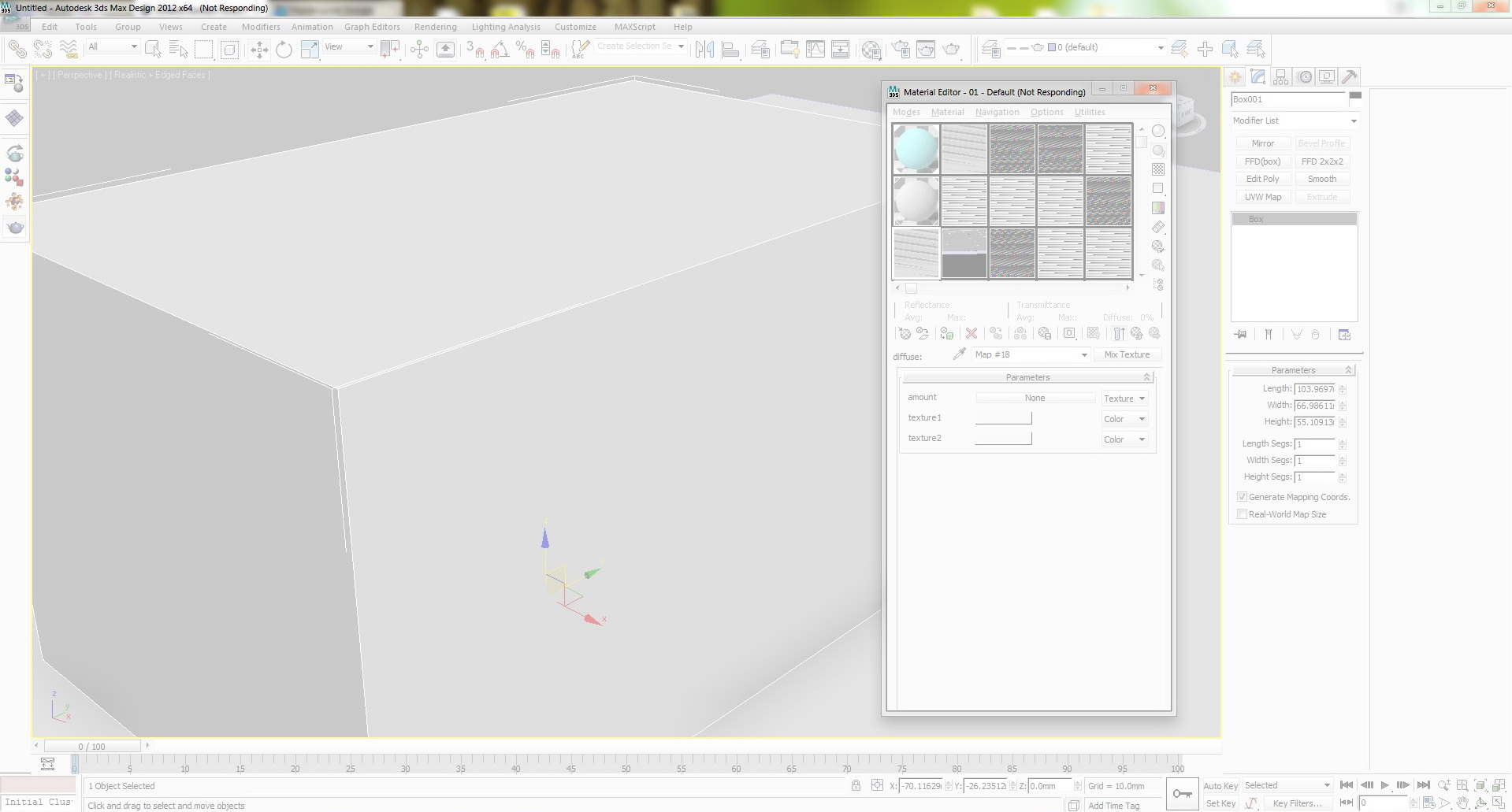Click the FFD 2x2x2 modifier button
Image resolution: width=1512 pixels, height=812 pixels.
click(x=1322, y=161)
